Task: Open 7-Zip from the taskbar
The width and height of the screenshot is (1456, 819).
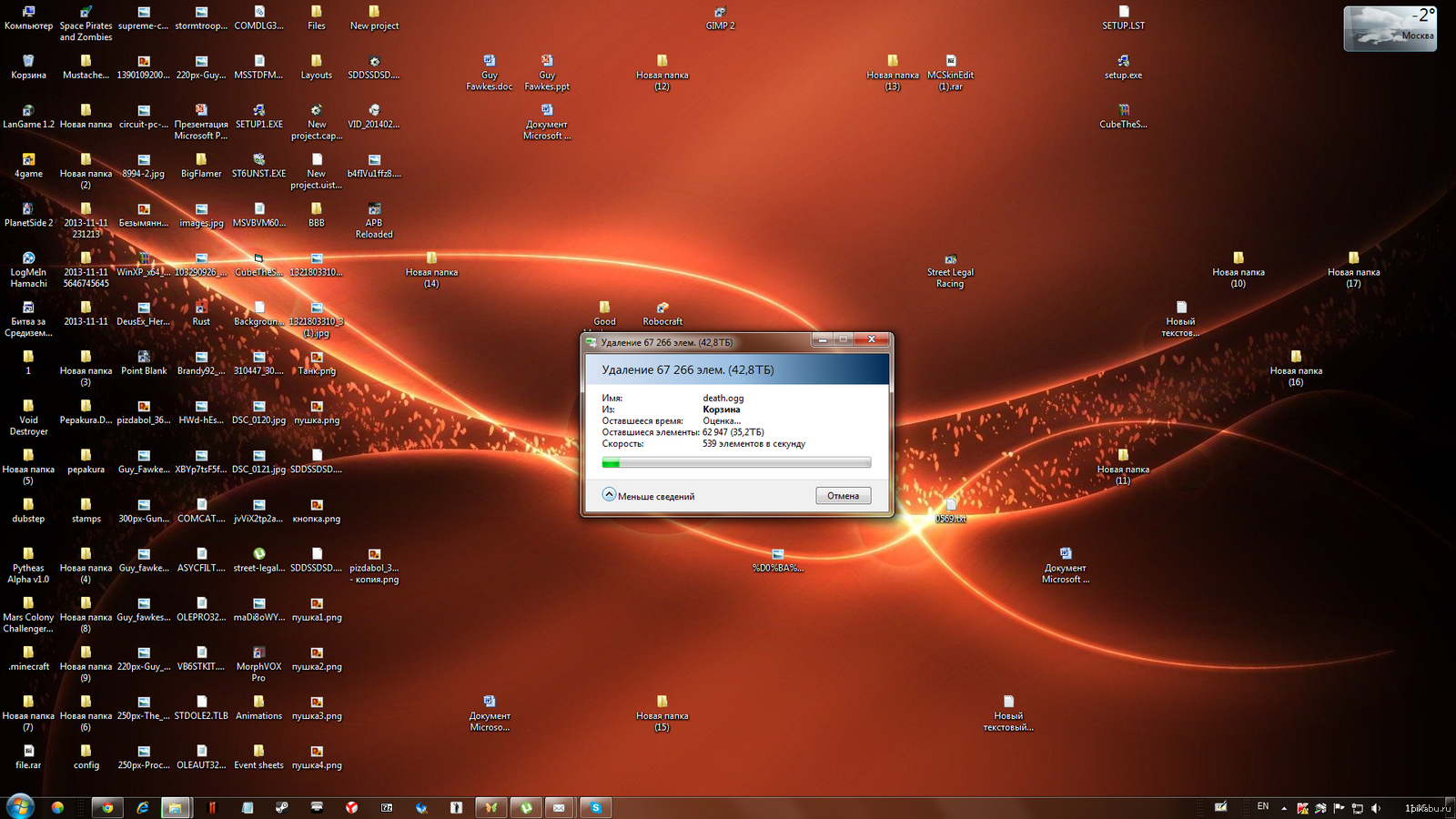Action: tap(387, 807)
